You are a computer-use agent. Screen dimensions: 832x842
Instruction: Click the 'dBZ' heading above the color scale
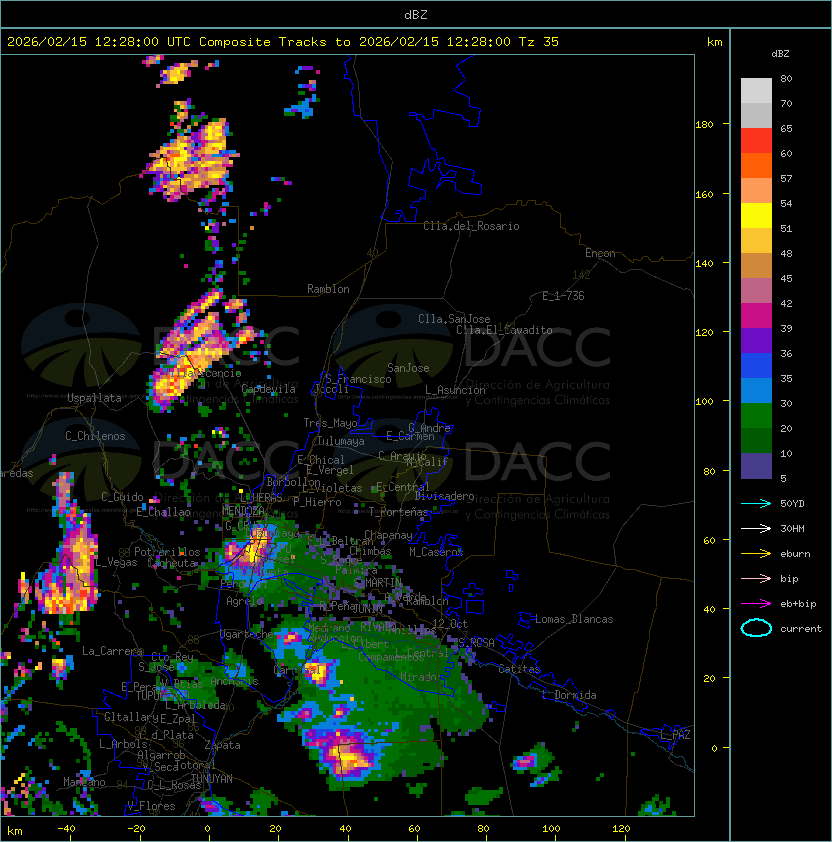tap(780, 54)
